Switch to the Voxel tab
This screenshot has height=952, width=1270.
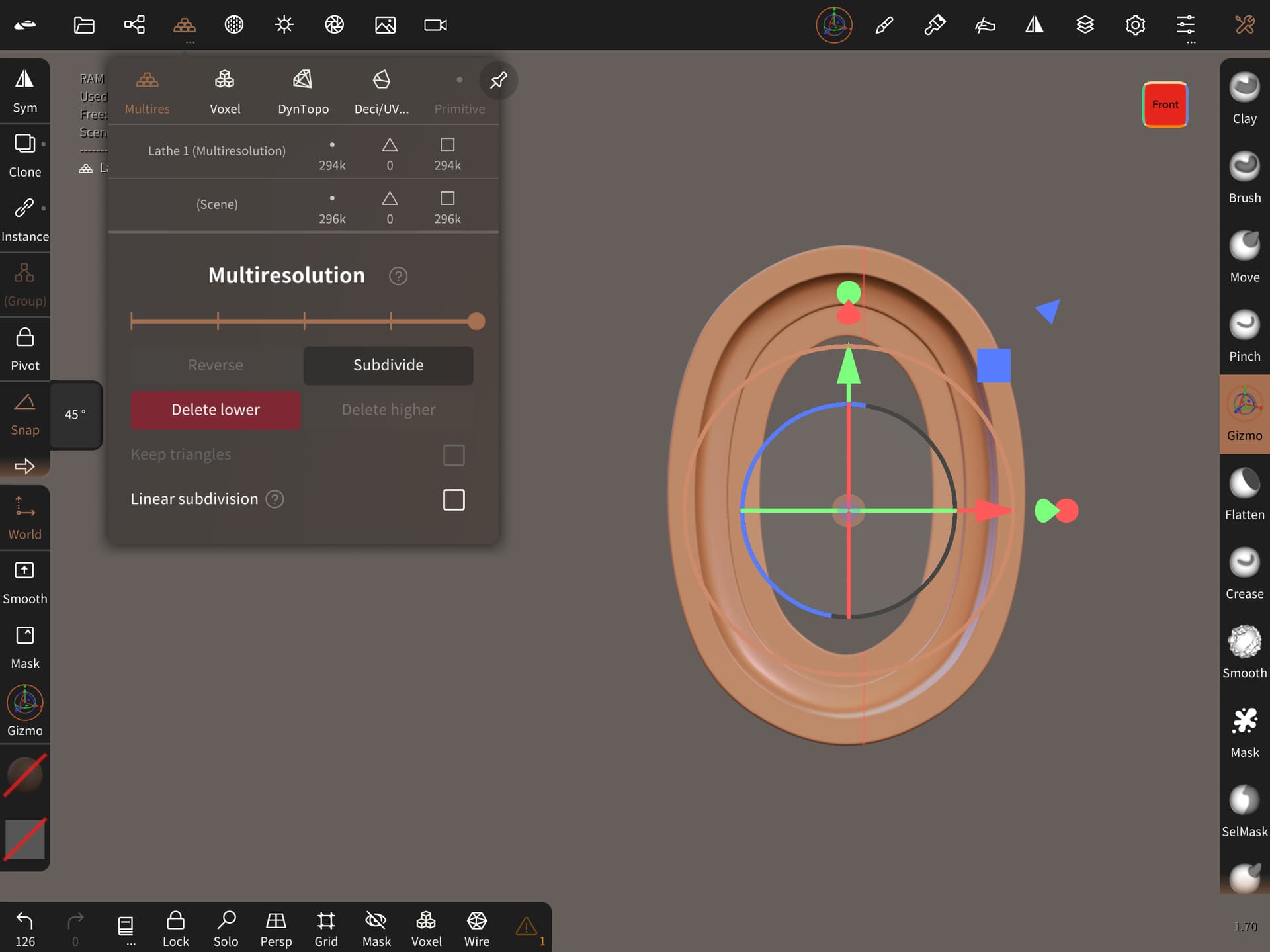[225, 92]
